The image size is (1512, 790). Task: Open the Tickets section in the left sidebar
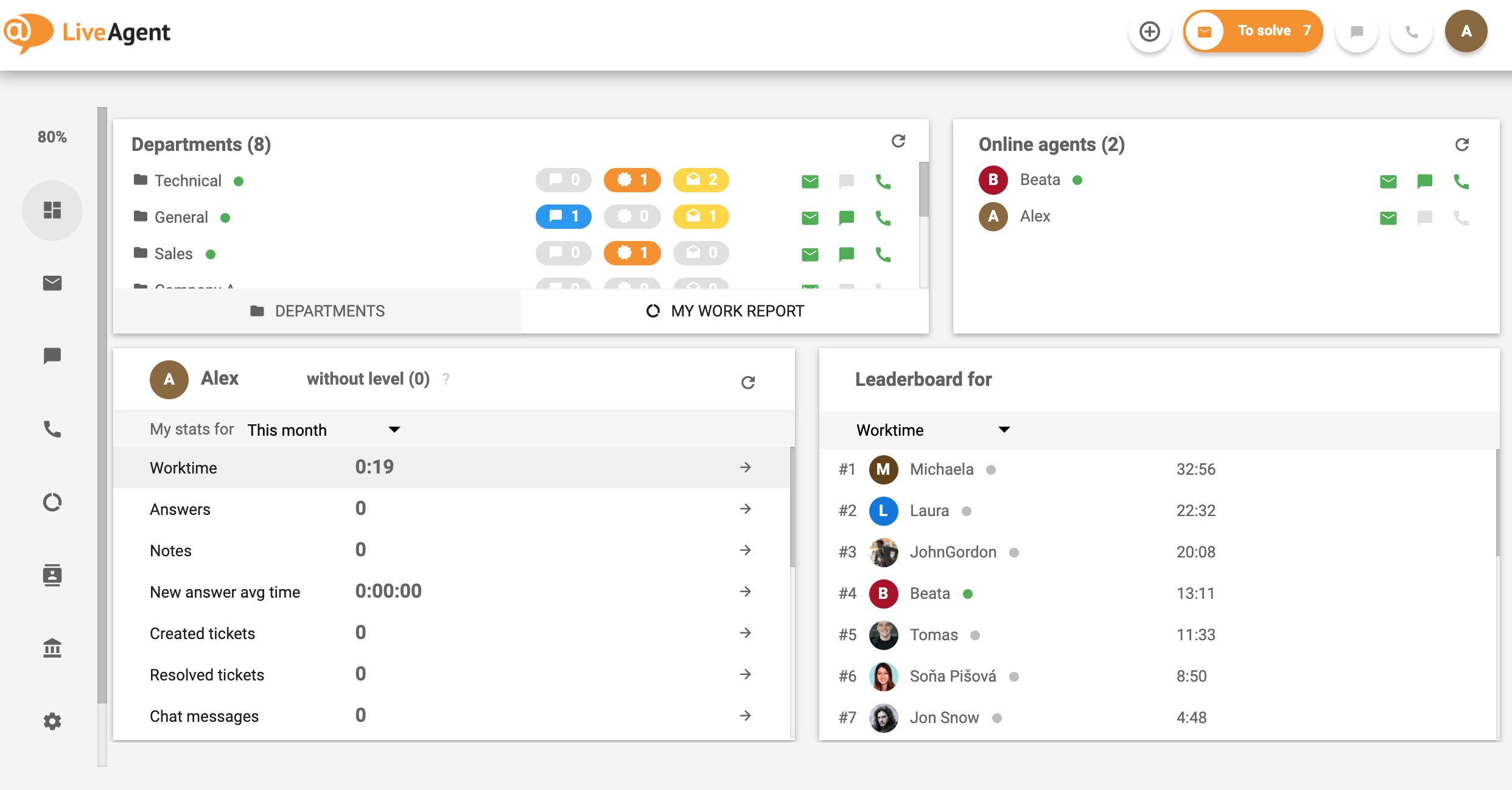(52, 283)
